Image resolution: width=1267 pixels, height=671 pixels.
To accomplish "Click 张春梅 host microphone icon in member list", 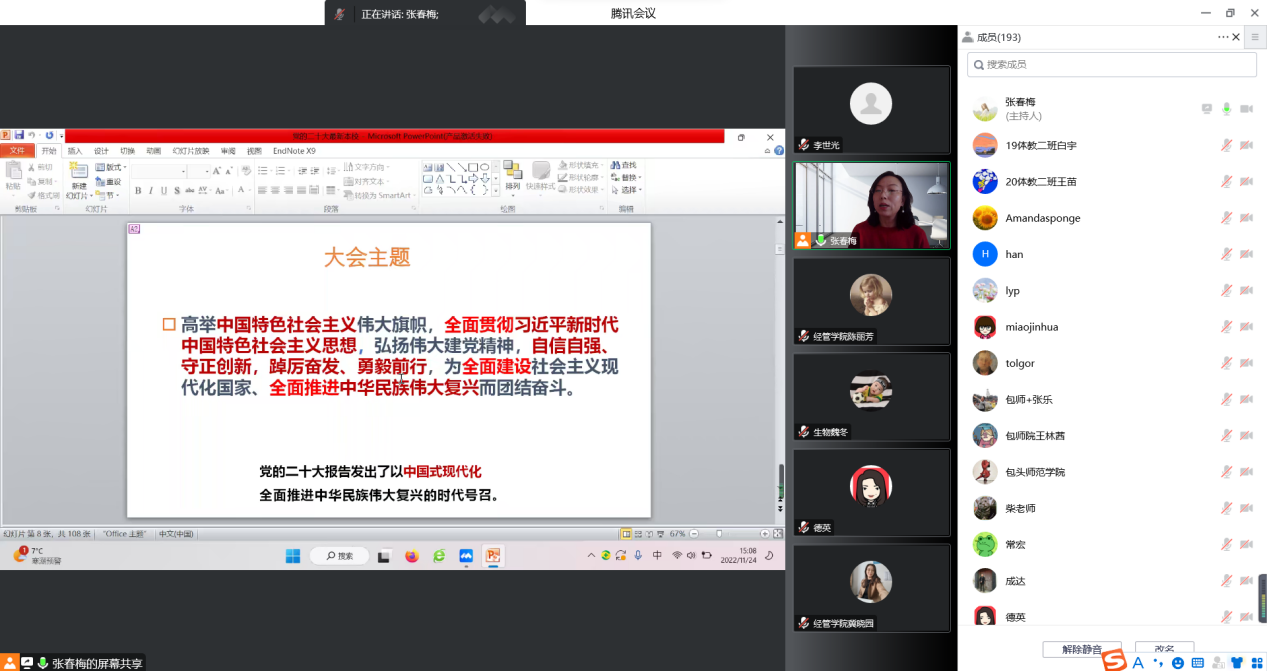I will tap(1226, 109).
